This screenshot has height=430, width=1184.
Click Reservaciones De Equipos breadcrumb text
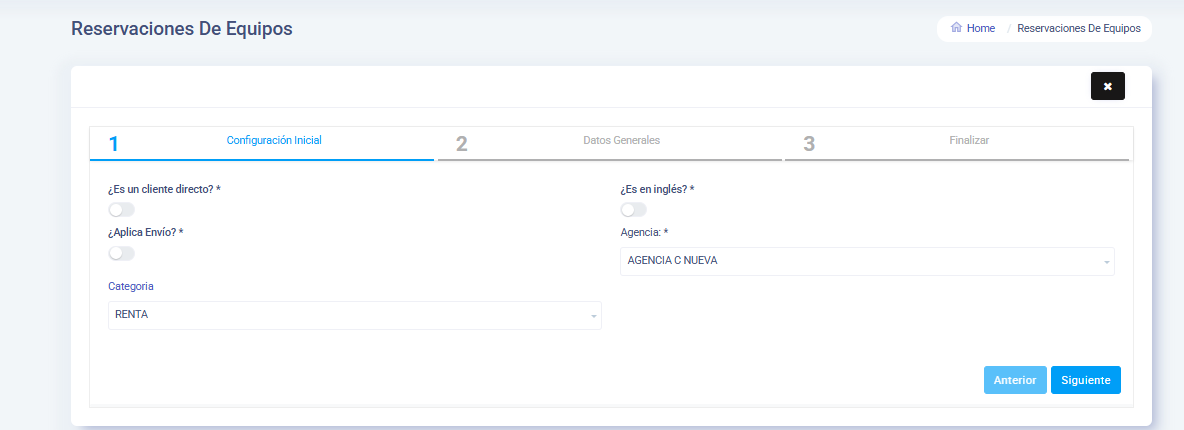tap(1078, 28)
